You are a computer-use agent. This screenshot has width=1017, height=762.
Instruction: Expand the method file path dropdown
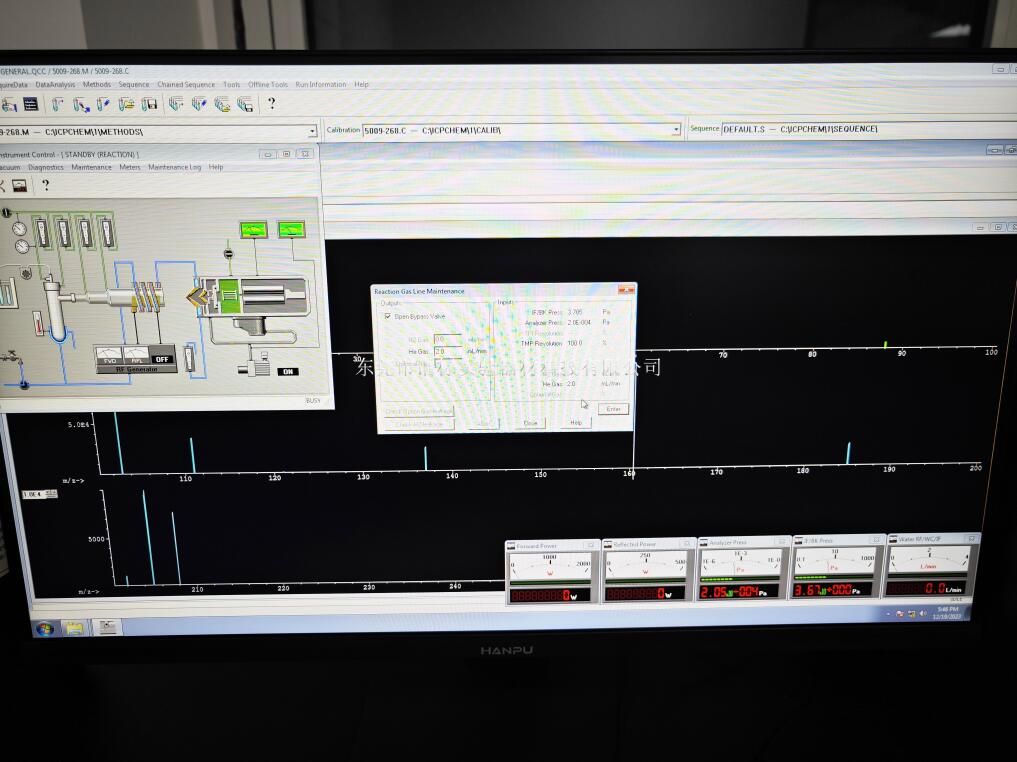point(312,131)
